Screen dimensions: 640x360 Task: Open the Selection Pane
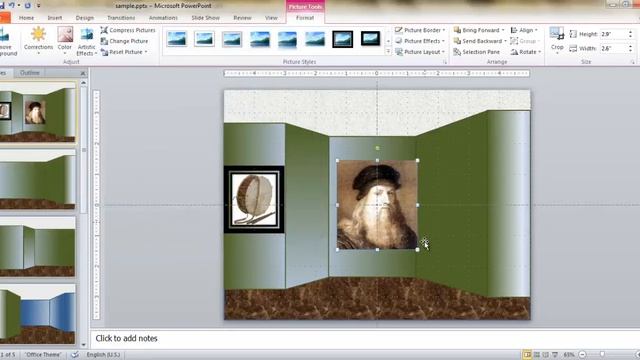tap(476, 52)
